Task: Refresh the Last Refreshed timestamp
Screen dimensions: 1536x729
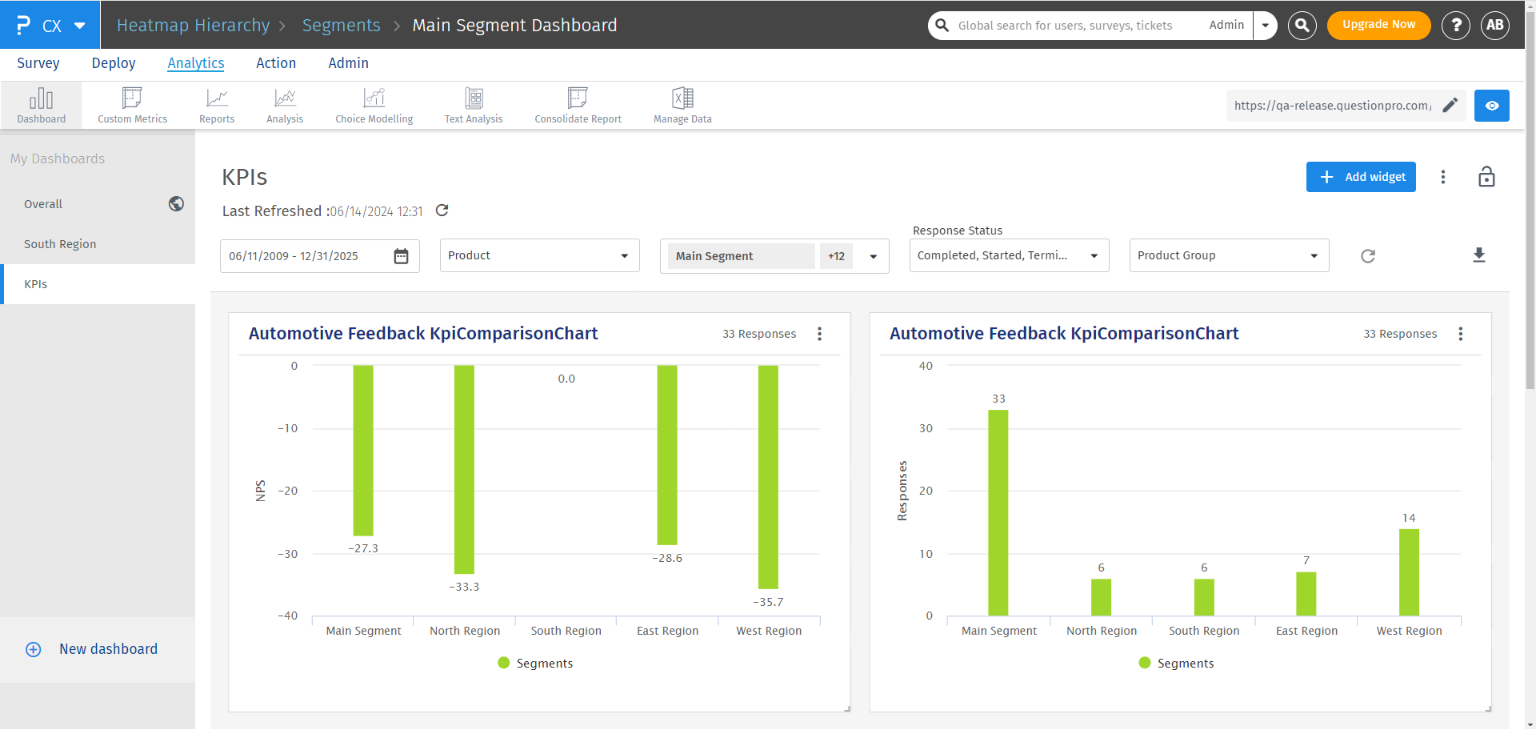Action: 442,211
